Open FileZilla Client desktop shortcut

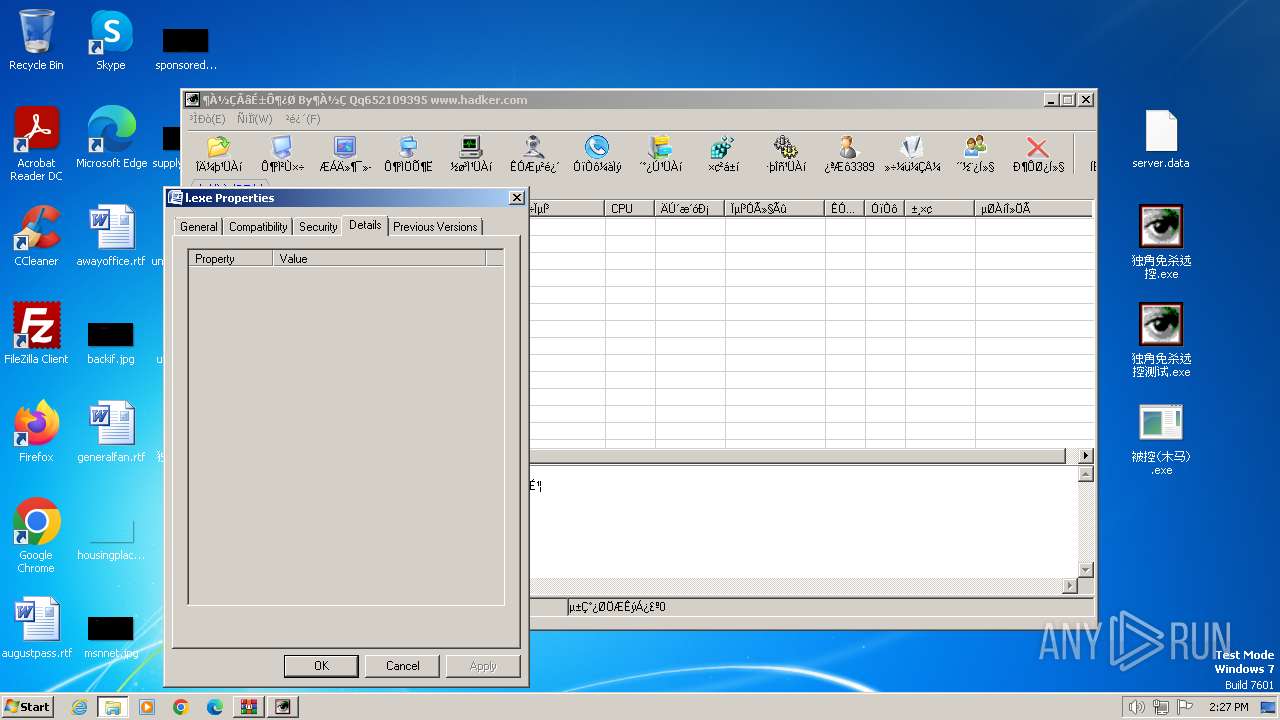[36, 334]
